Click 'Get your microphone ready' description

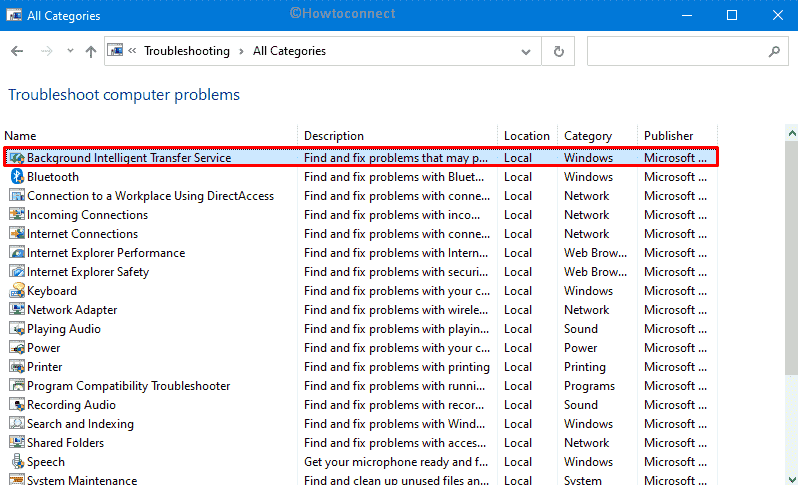(x=396, y=462)
